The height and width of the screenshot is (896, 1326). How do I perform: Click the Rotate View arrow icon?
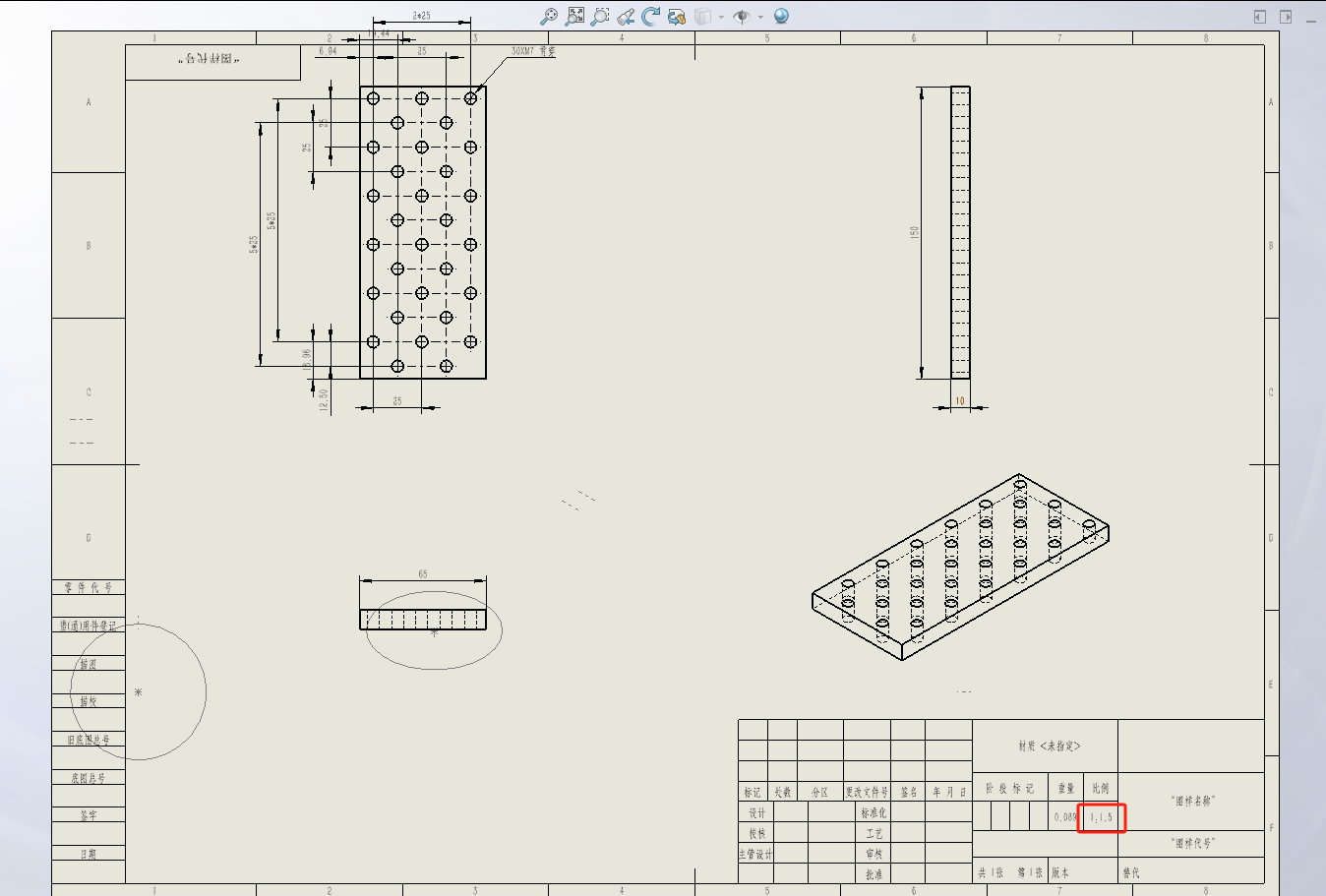650,17
